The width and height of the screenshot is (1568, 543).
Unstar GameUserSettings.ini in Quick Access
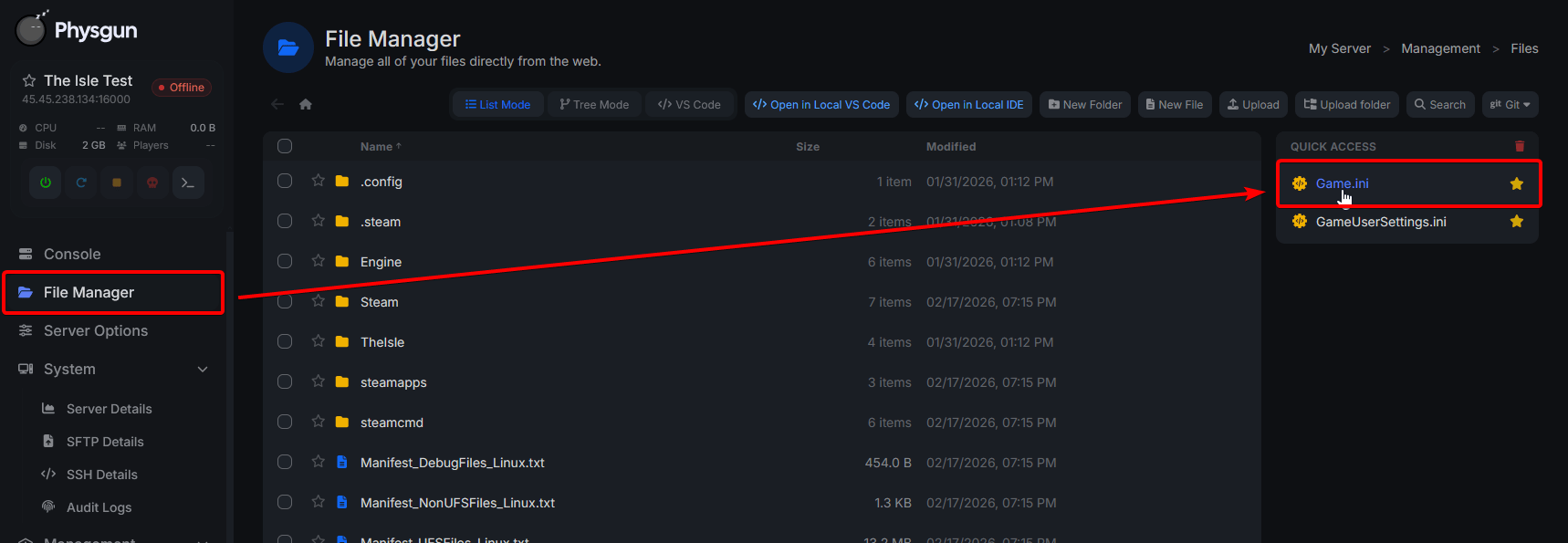point(1517,222)
